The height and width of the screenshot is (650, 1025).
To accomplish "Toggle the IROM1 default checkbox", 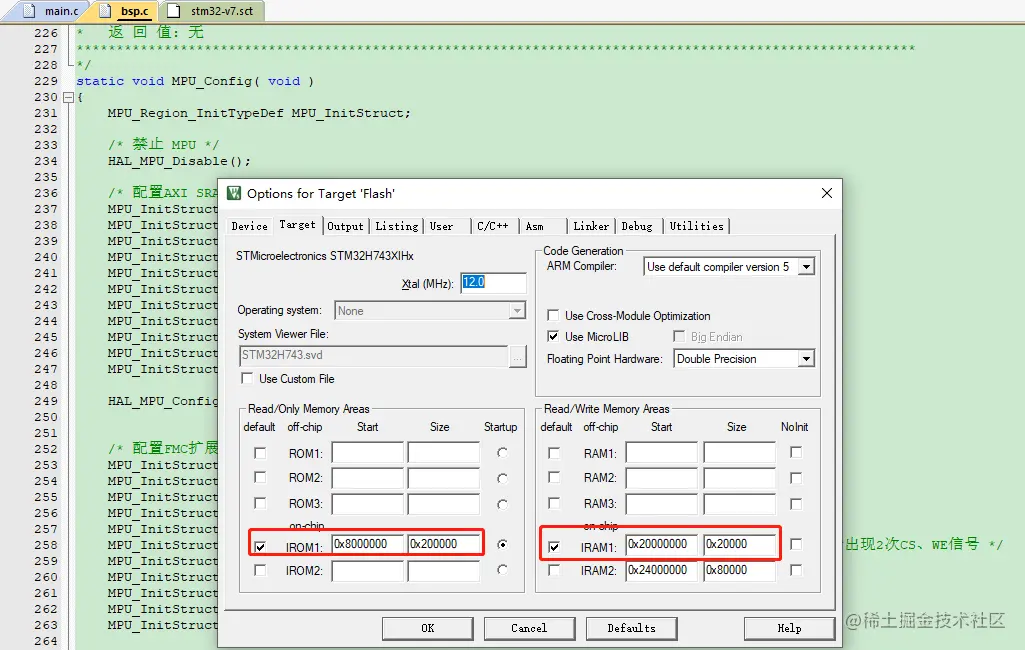I will pos(260,546).
